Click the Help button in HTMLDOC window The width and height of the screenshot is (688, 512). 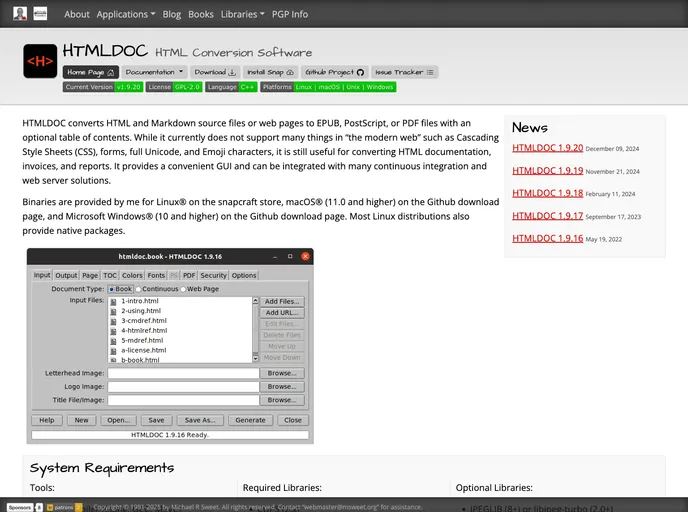point(47,420)
